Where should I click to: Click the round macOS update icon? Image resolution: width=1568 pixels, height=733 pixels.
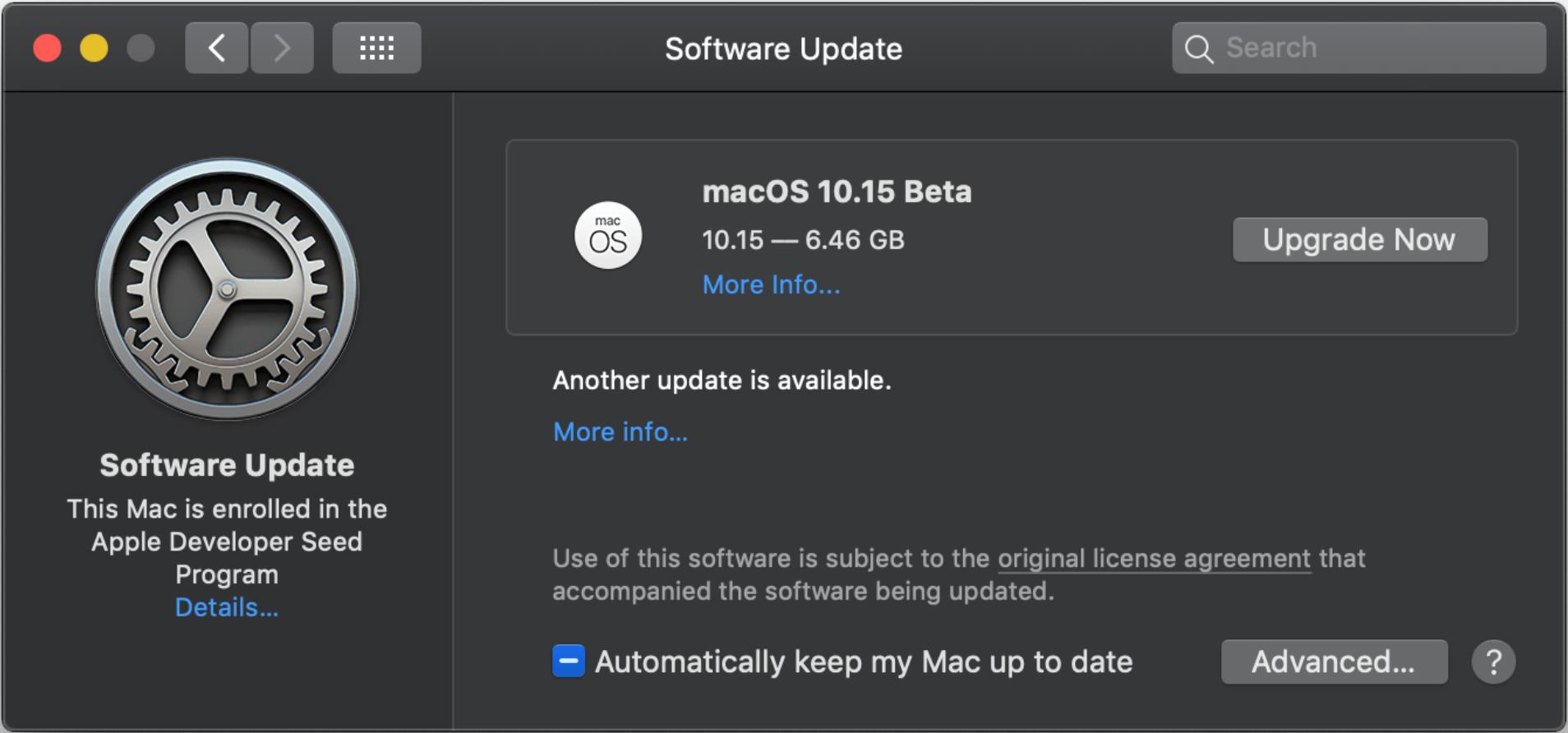point(608,236)
